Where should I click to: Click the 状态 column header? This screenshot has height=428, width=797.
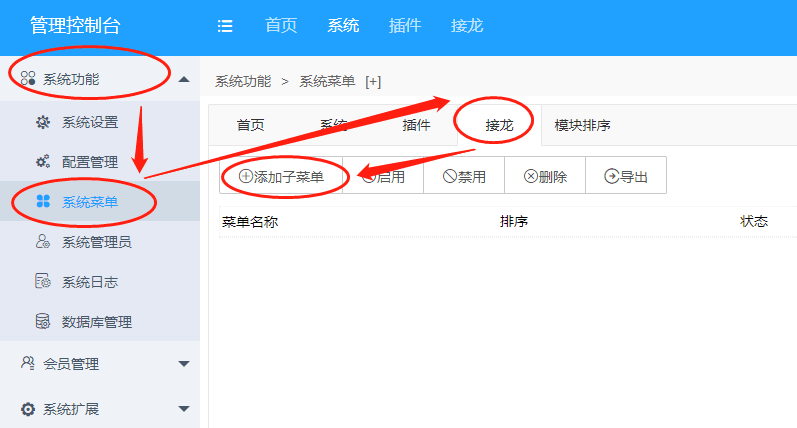coord(754,221)
